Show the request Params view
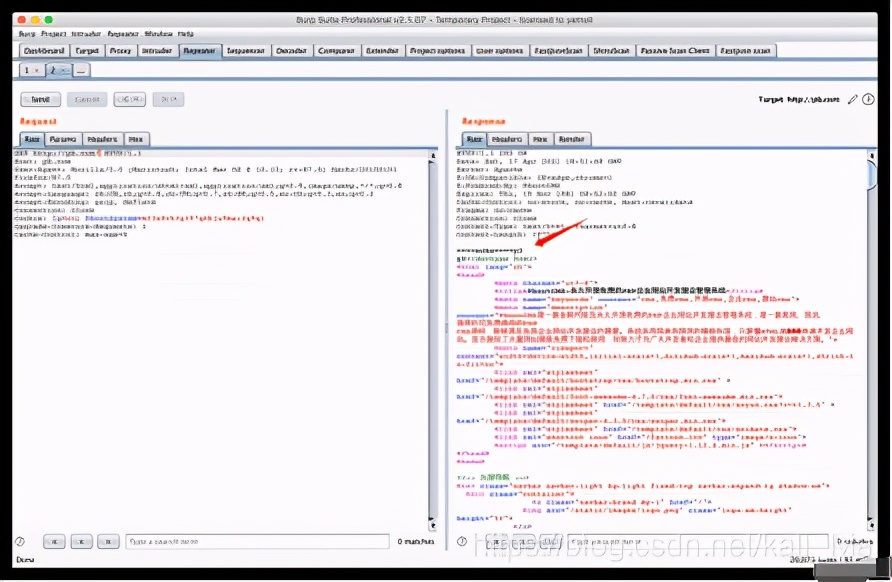892x582 pixels. [x=63, y=139]
